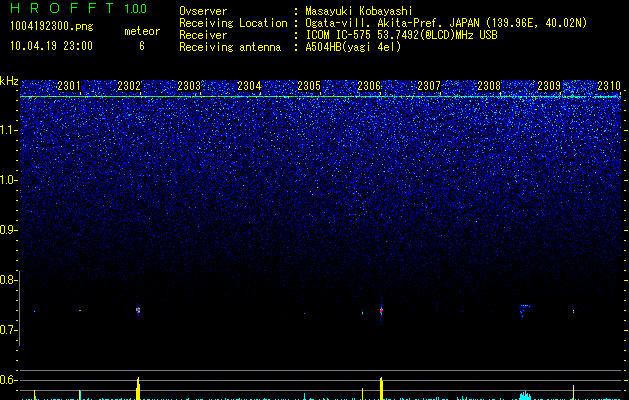The height and width of the screenshot is (400, 629).
Task: Click the 0.8 kHz axis tick label
Action: [8, 280]
